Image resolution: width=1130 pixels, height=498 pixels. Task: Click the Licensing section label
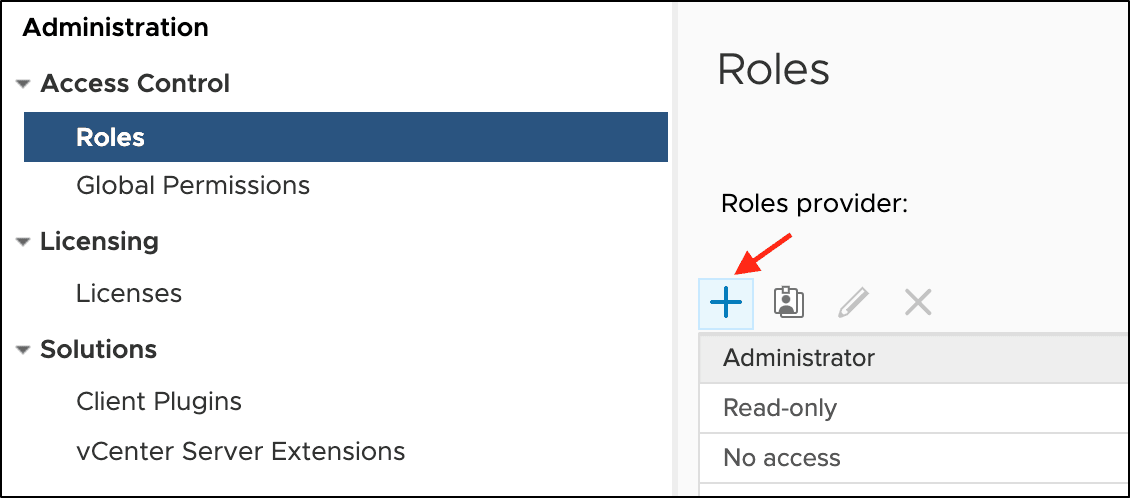(x=99, y=241)
